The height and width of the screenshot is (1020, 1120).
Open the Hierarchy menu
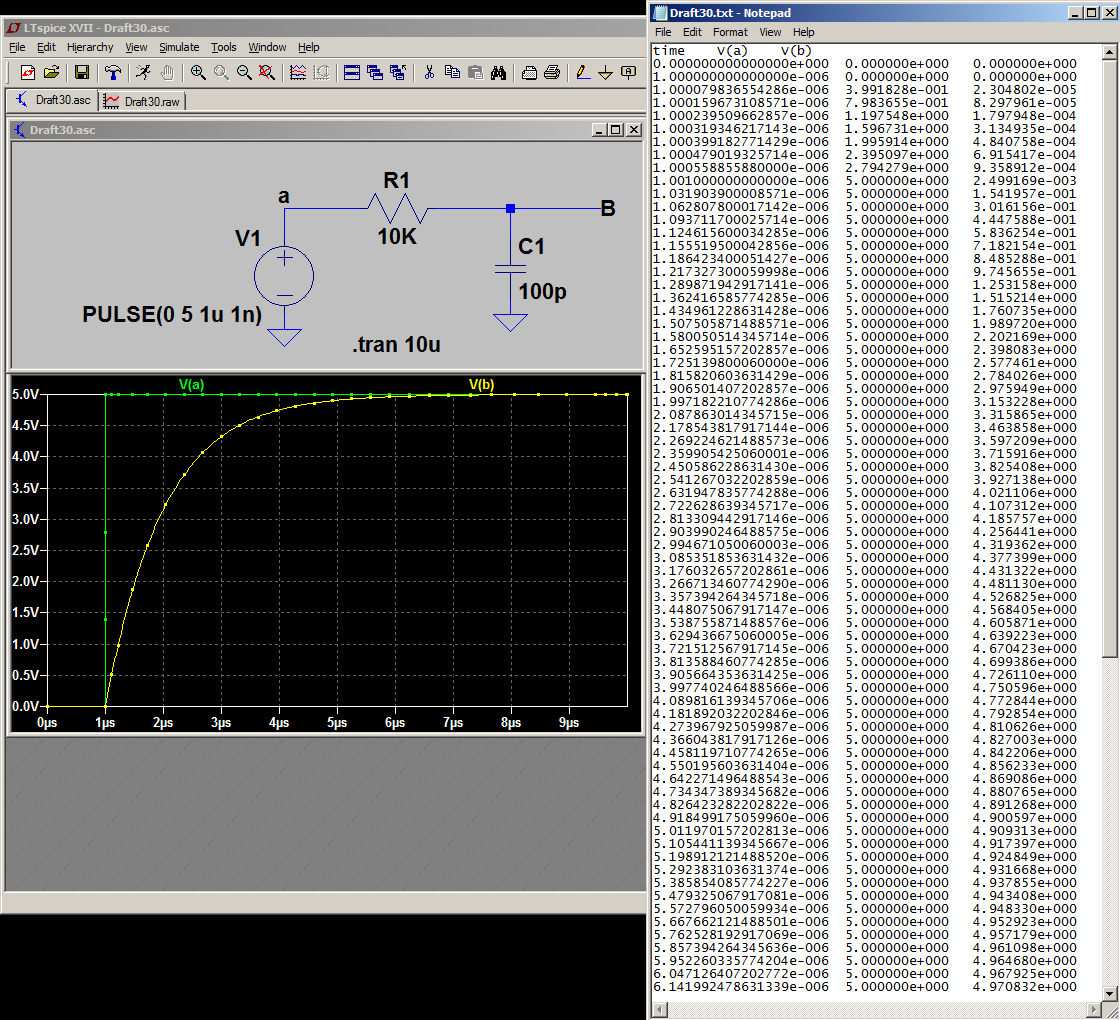click(x=90, y=47)
